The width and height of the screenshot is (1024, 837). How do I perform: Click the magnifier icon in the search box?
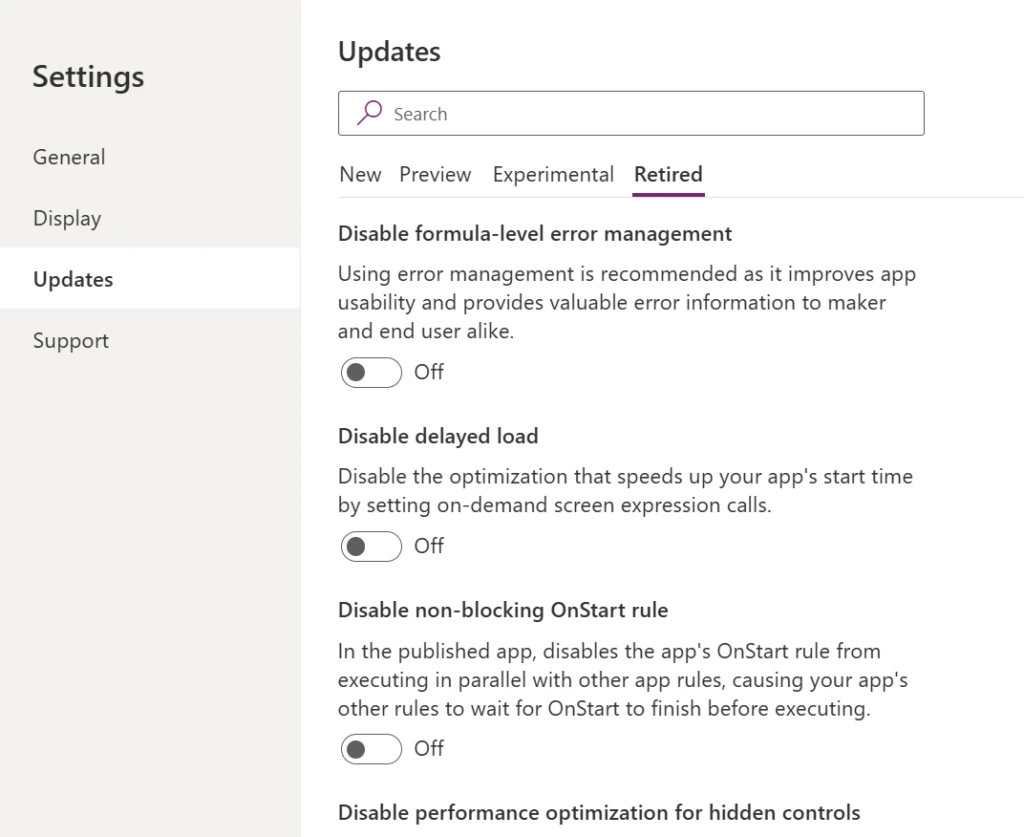coord(370,113)
